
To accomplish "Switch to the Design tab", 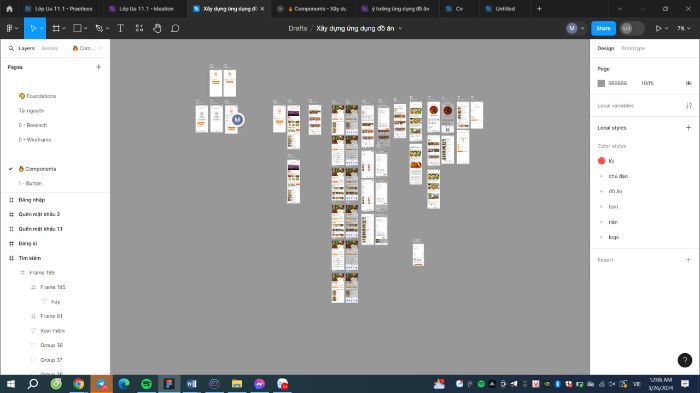I will [606, 48].
